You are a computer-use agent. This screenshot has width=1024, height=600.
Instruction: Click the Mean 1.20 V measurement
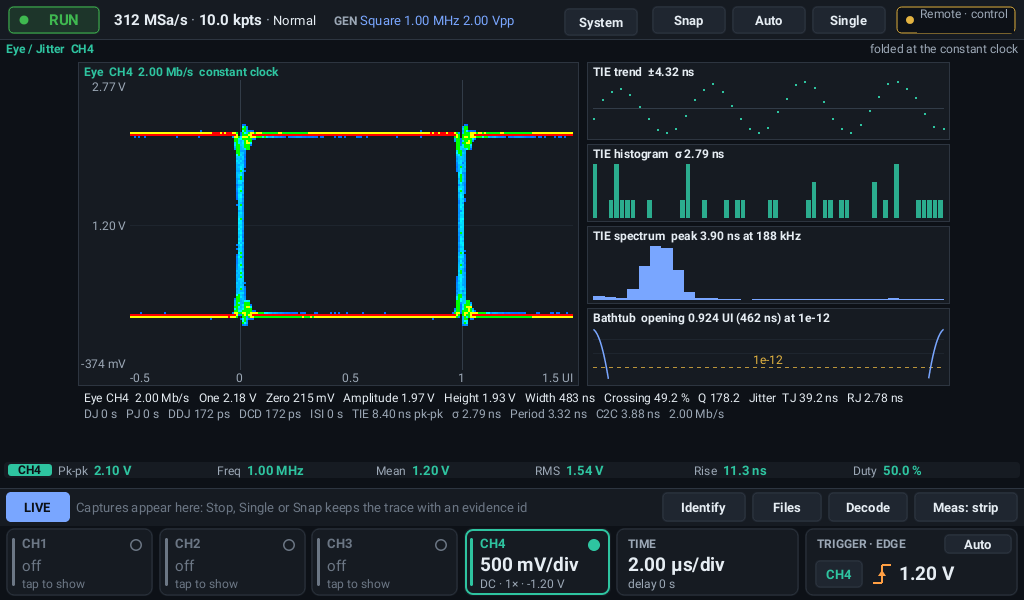413,471
